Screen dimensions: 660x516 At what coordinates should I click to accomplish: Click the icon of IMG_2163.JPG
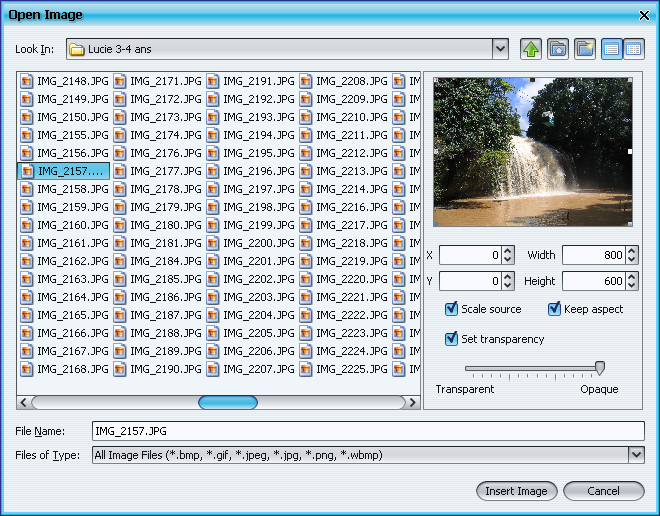point(27,279)
